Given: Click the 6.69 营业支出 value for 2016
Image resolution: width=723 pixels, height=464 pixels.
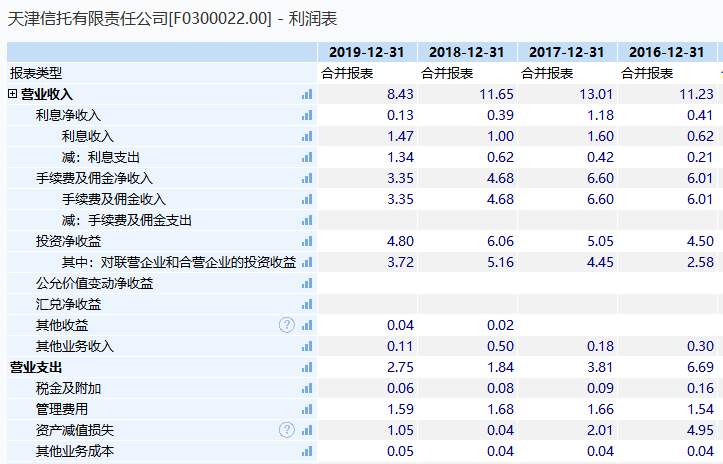Looking at the screenshot, I should tap(700, 368).
